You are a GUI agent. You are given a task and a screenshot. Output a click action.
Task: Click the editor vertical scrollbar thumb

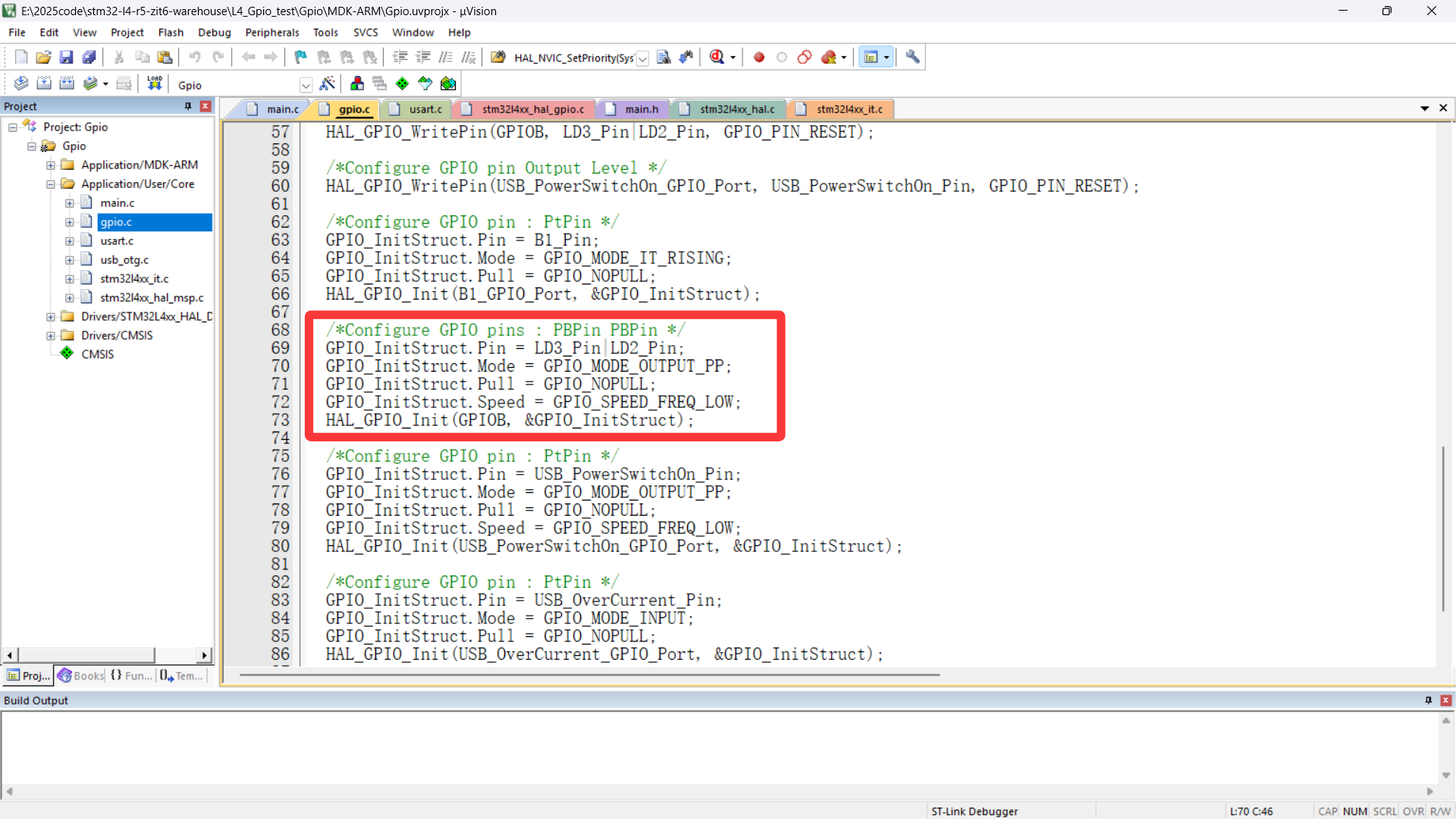1443,529
